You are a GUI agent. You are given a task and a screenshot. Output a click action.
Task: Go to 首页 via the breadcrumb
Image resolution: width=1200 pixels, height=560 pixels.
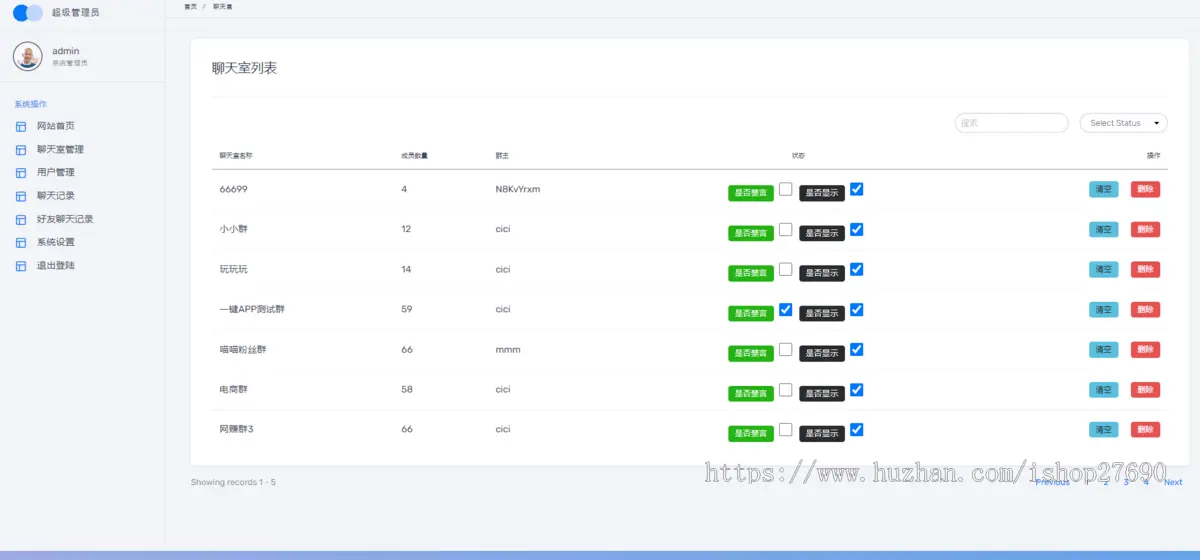click(x=190, y=6)
